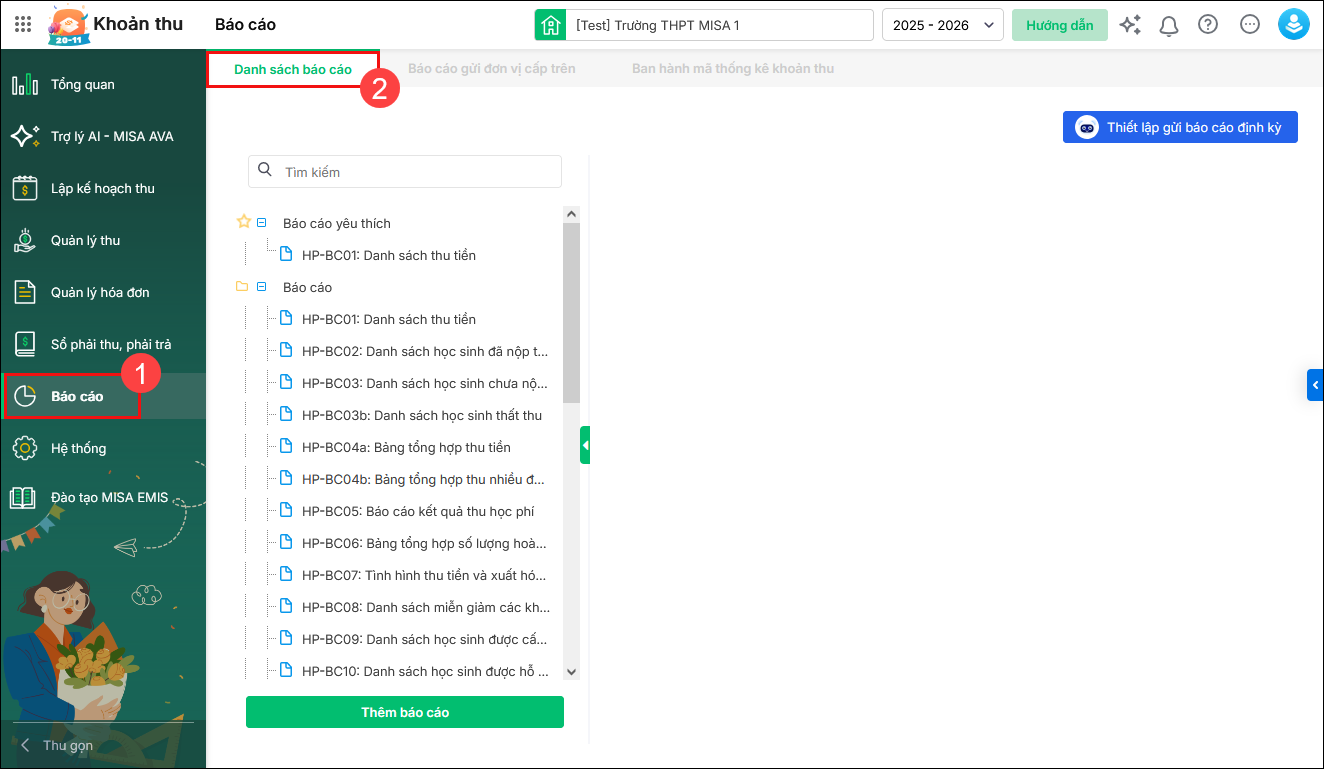Open the more options ellipsis icon
The height and width of the screenshot is (769, 1324).
point(1250,25)
